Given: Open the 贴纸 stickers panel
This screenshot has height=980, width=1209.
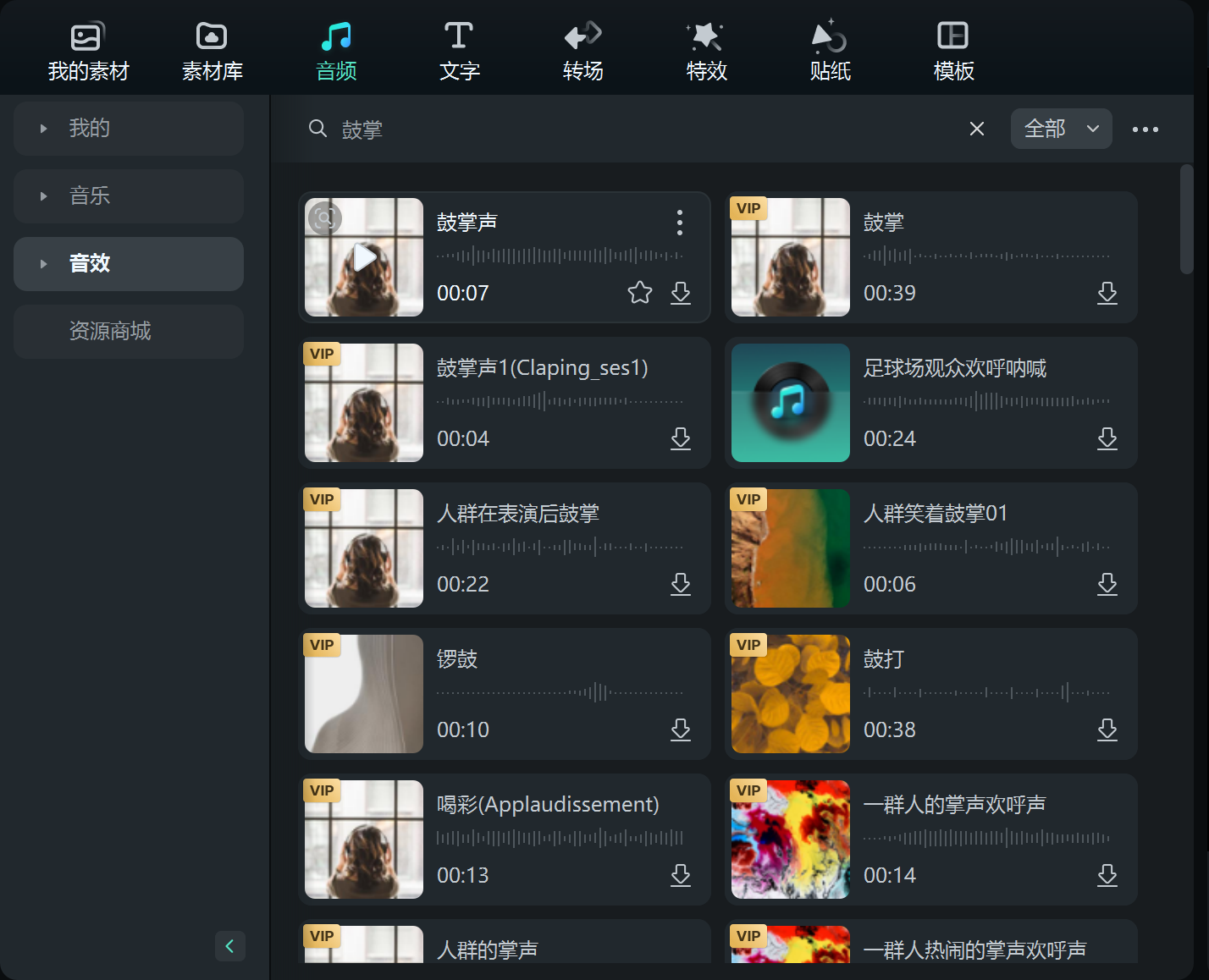Looking at the screenshot, I should [830, 49].
